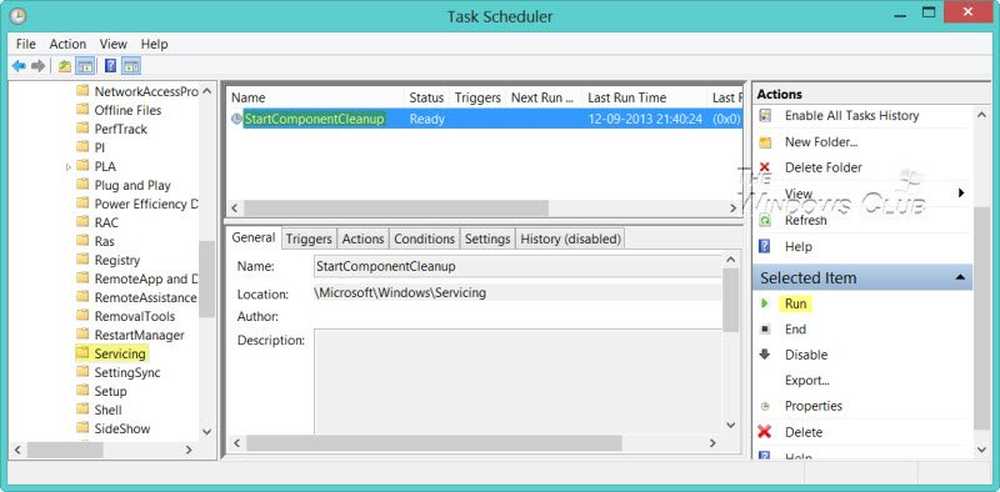Image resolution: width=1000 pixels, height=492 pixels.
Task: Click the Servicing folder icon in tree
Action: tap(82, 354)
